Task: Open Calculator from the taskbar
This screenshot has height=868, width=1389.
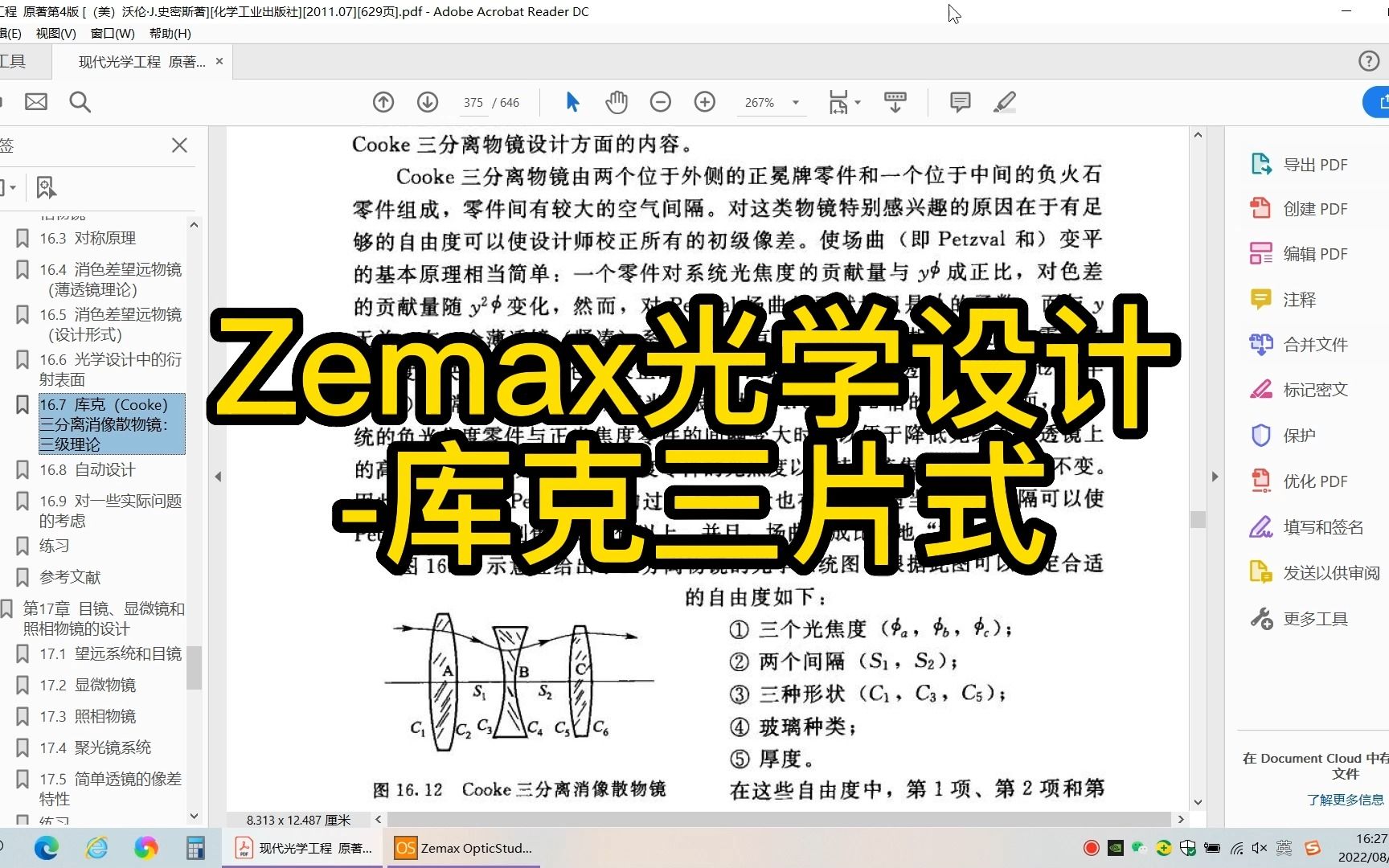Action: point(195,848)
